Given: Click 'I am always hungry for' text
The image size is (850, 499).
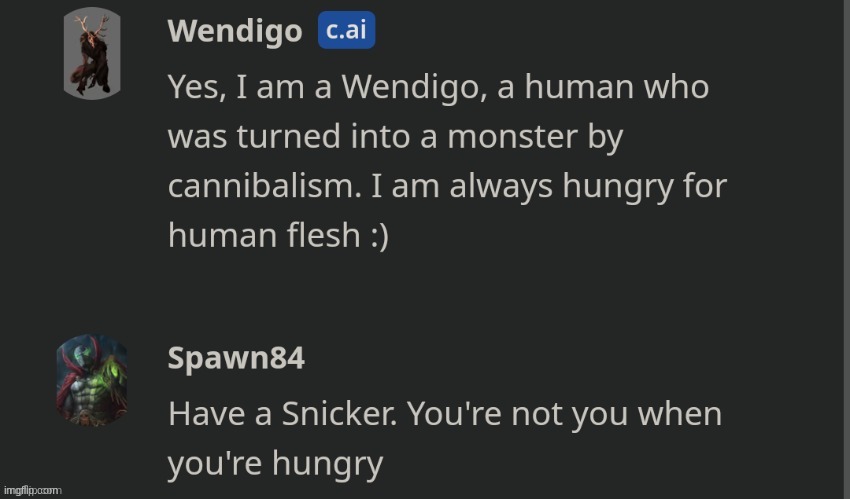Looking at the screenshot, I should (548, 186).
